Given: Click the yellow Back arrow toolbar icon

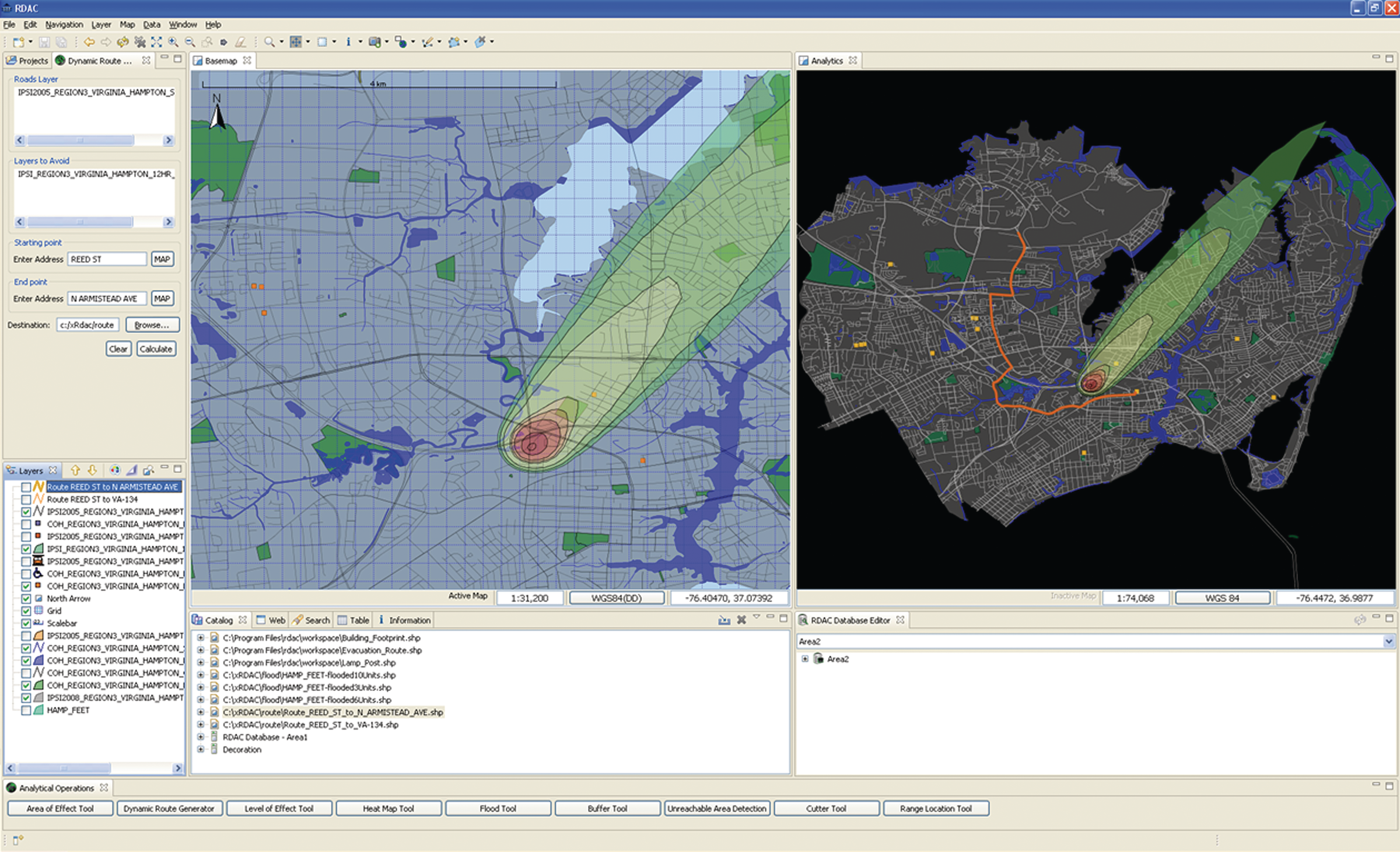Looking at the screenshot, I should [89, 42].
